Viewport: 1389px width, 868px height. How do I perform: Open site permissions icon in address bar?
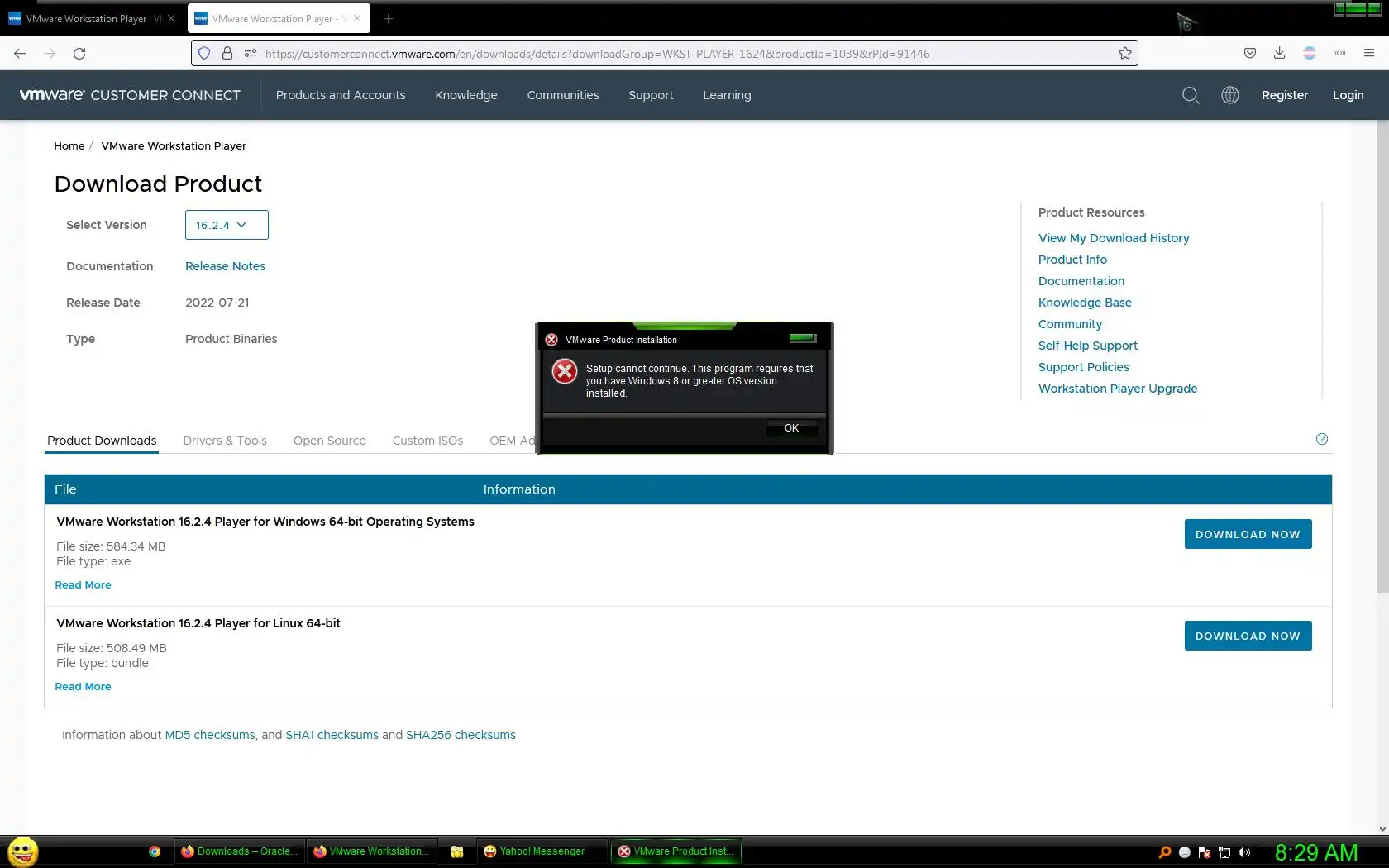click(x=251, y=54)
